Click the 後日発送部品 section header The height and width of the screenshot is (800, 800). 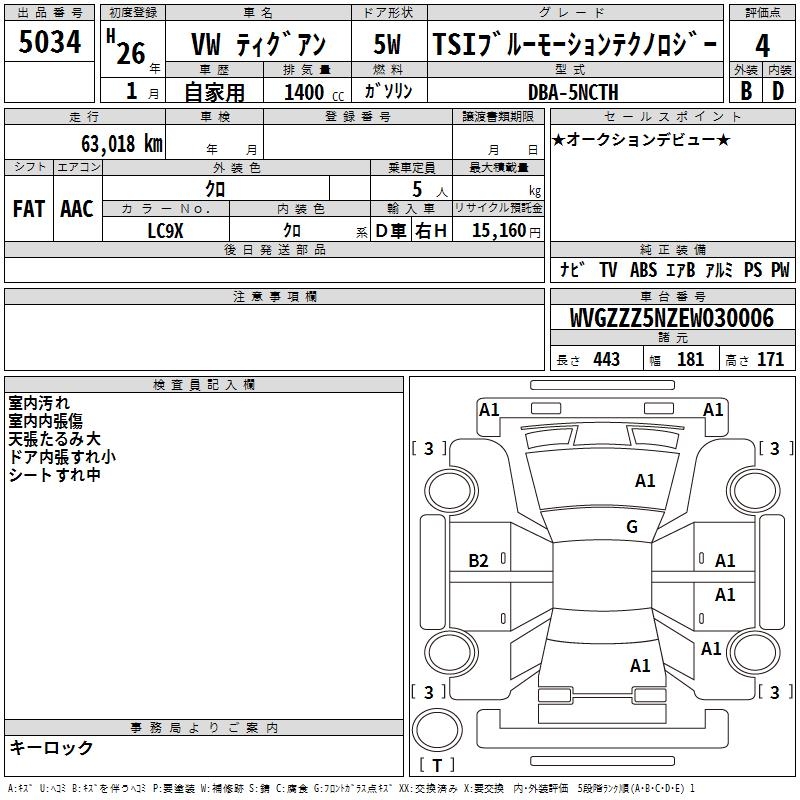274,249
